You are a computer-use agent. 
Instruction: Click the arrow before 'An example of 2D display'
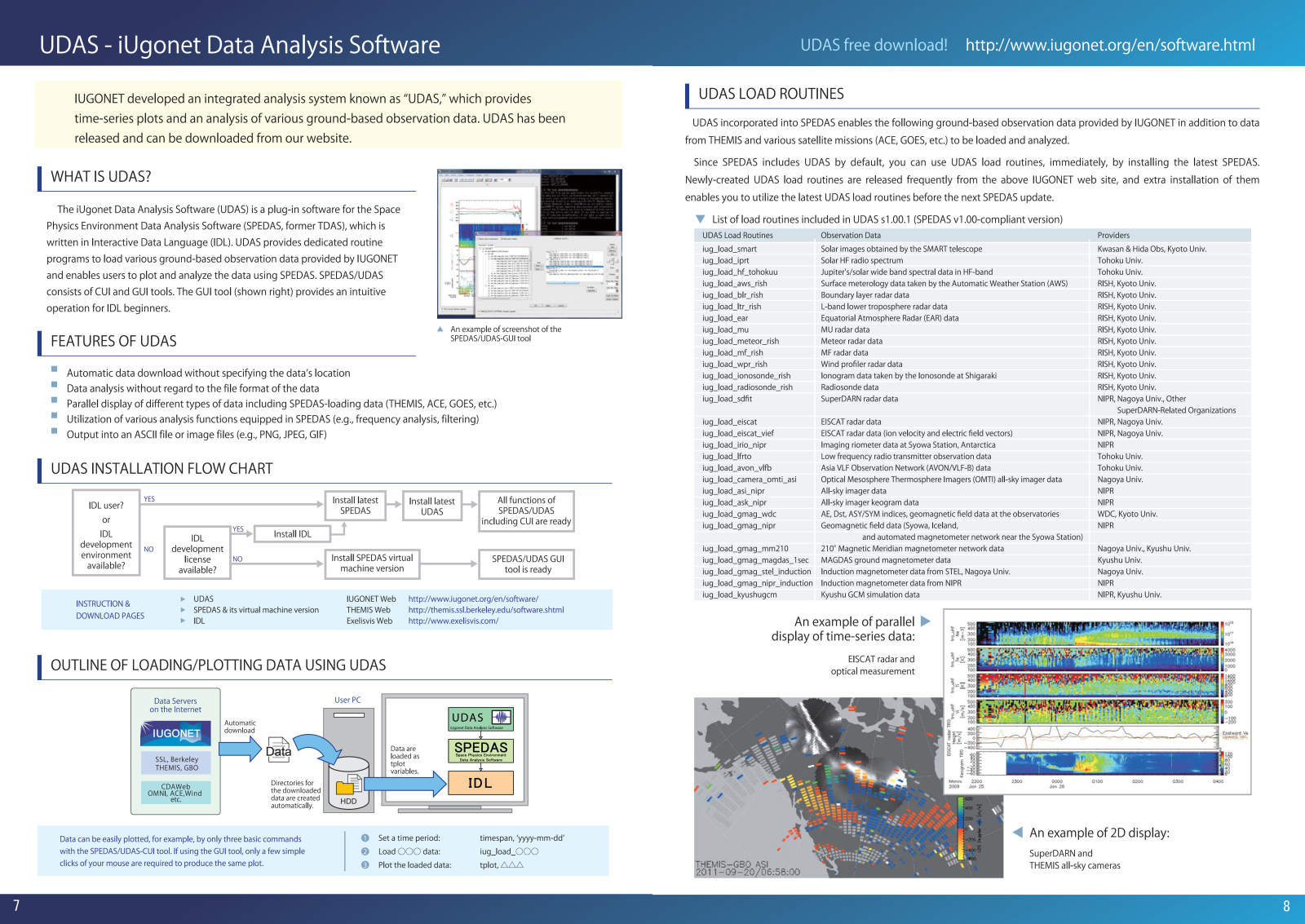point(1017,833)
